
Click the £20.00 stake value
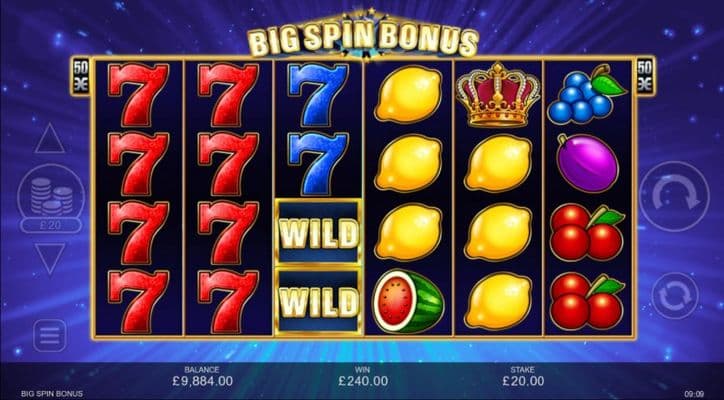point(523,382)
